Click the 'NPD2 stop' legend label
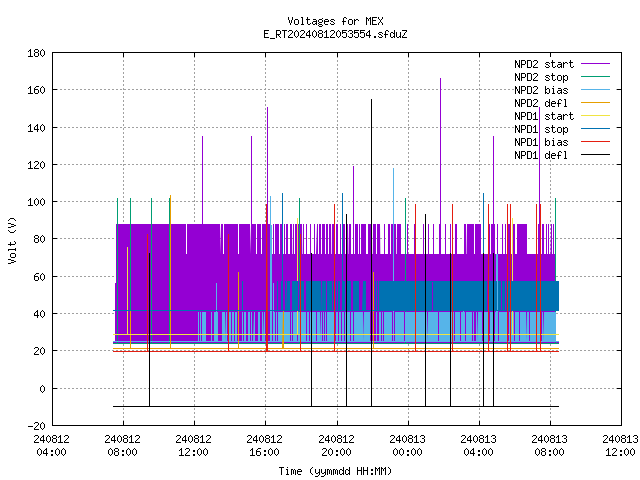640x480 pixels. (x=541, y=77)
